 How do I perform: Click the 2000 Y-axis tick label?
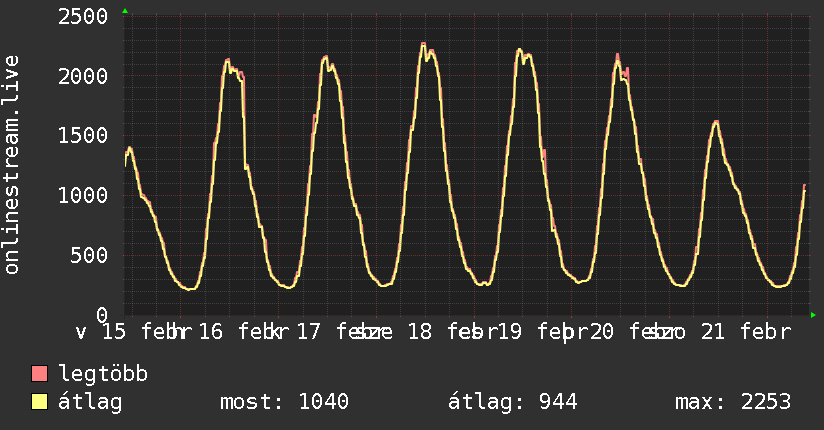point(83,76)
